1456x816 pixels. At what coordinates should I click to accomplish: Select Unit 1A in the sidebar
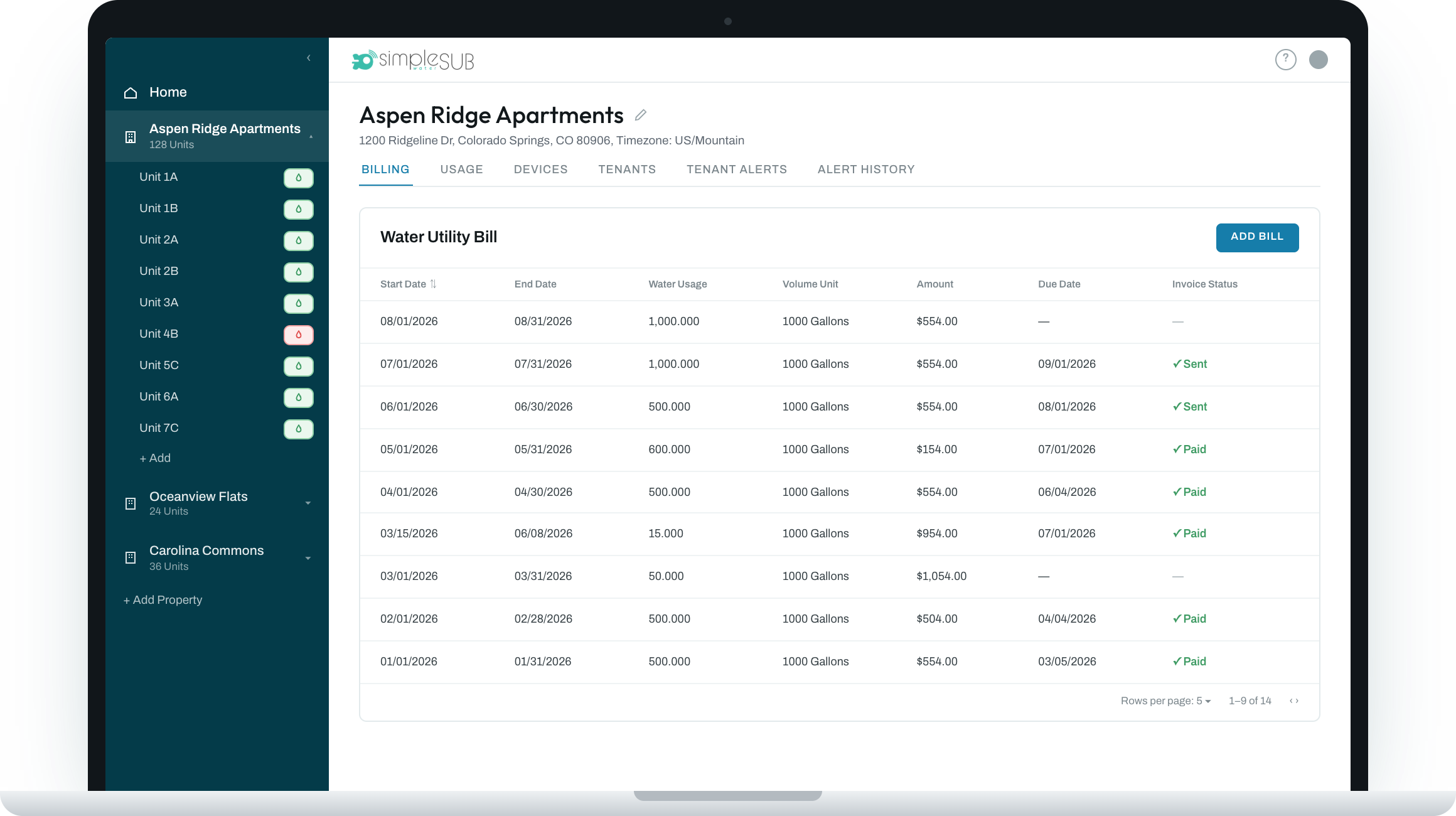[x=158, y=177]
